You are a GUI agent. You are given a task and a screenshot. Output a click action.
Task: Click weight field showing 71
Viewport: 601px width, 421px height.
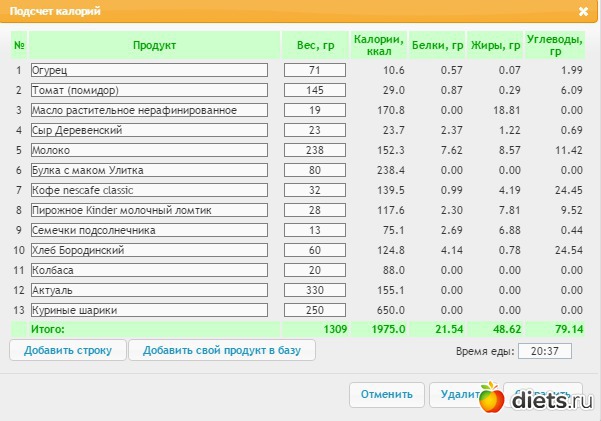[x=315, y=70]
